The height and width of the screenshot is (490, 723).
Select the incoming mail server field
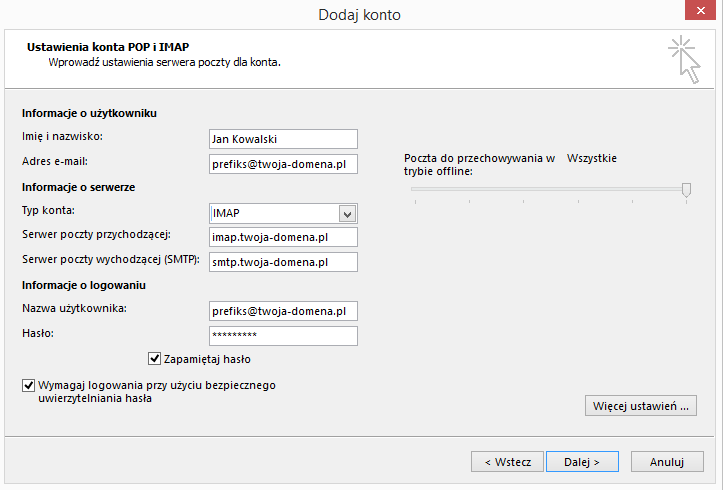click(283, 237)
